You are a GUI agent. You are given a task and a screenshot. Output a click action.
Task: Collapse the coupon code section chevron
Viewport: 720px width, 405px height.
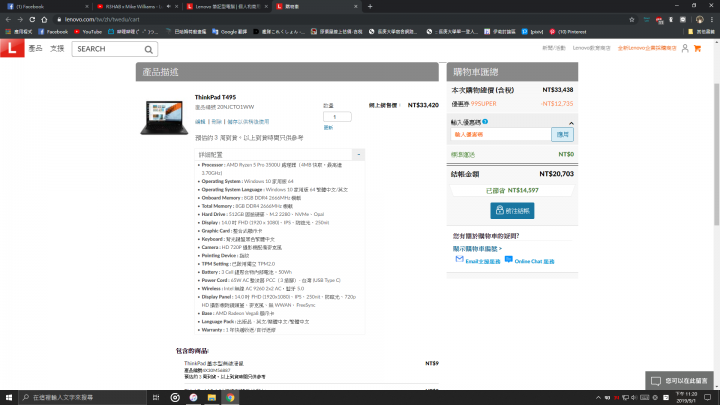pyautogui.click(x=571, y=123)
